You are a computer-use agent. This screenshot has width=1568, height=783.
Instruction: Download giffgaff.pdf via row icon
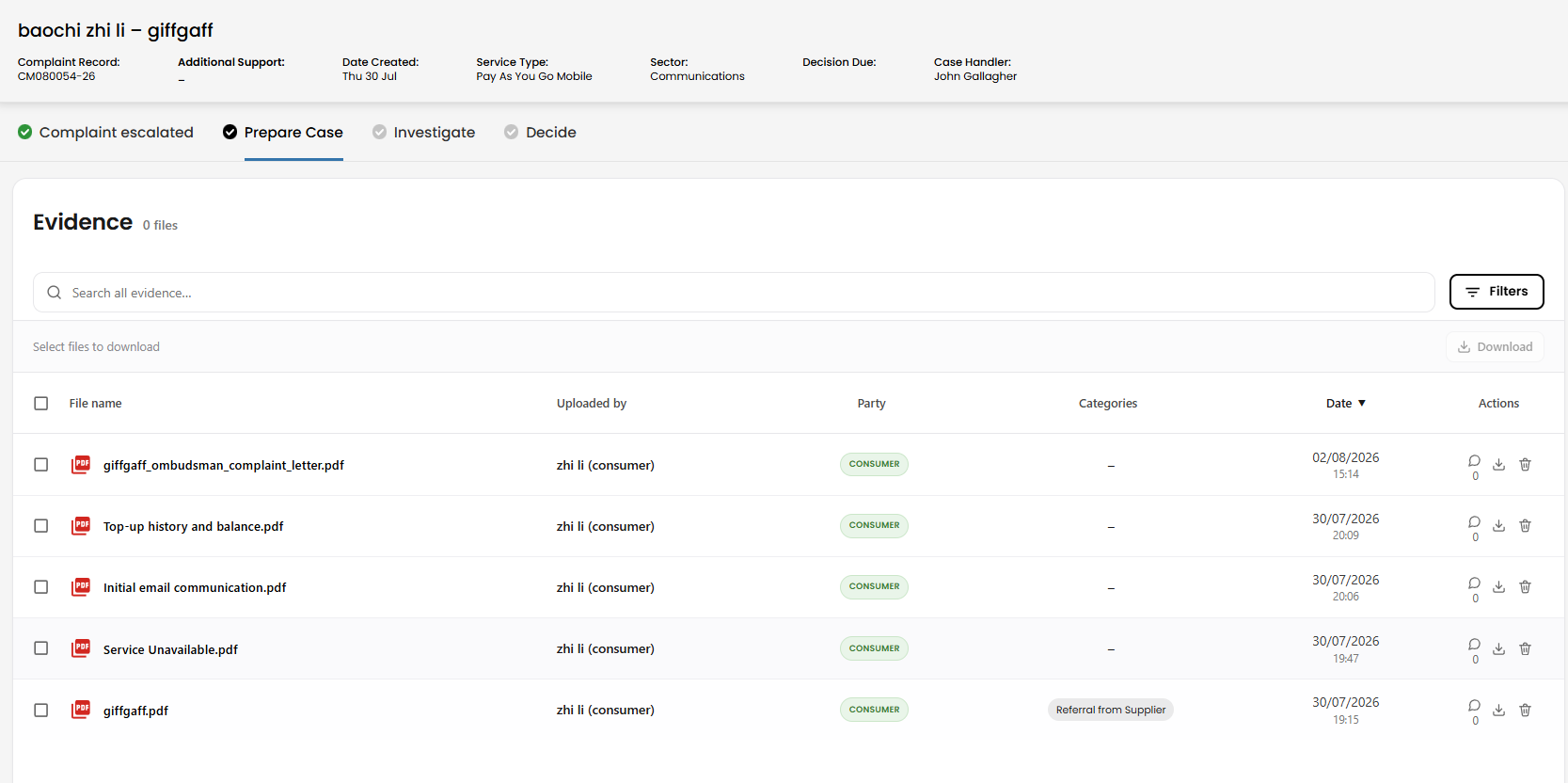click(x=1499, y=711)
